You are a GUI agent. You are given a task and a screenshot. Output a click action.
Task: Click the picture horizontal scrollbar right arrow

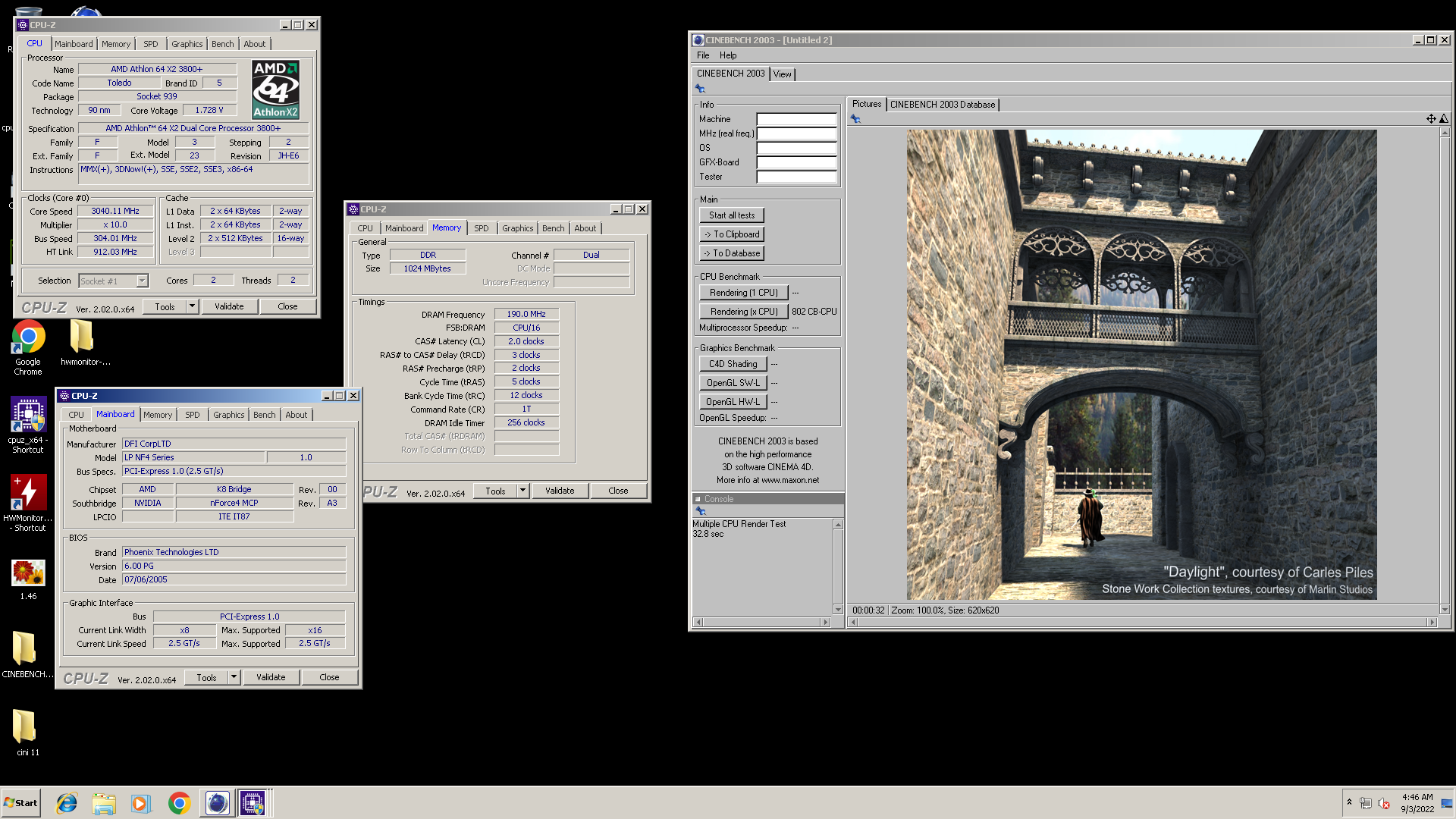click(1432, 623)
